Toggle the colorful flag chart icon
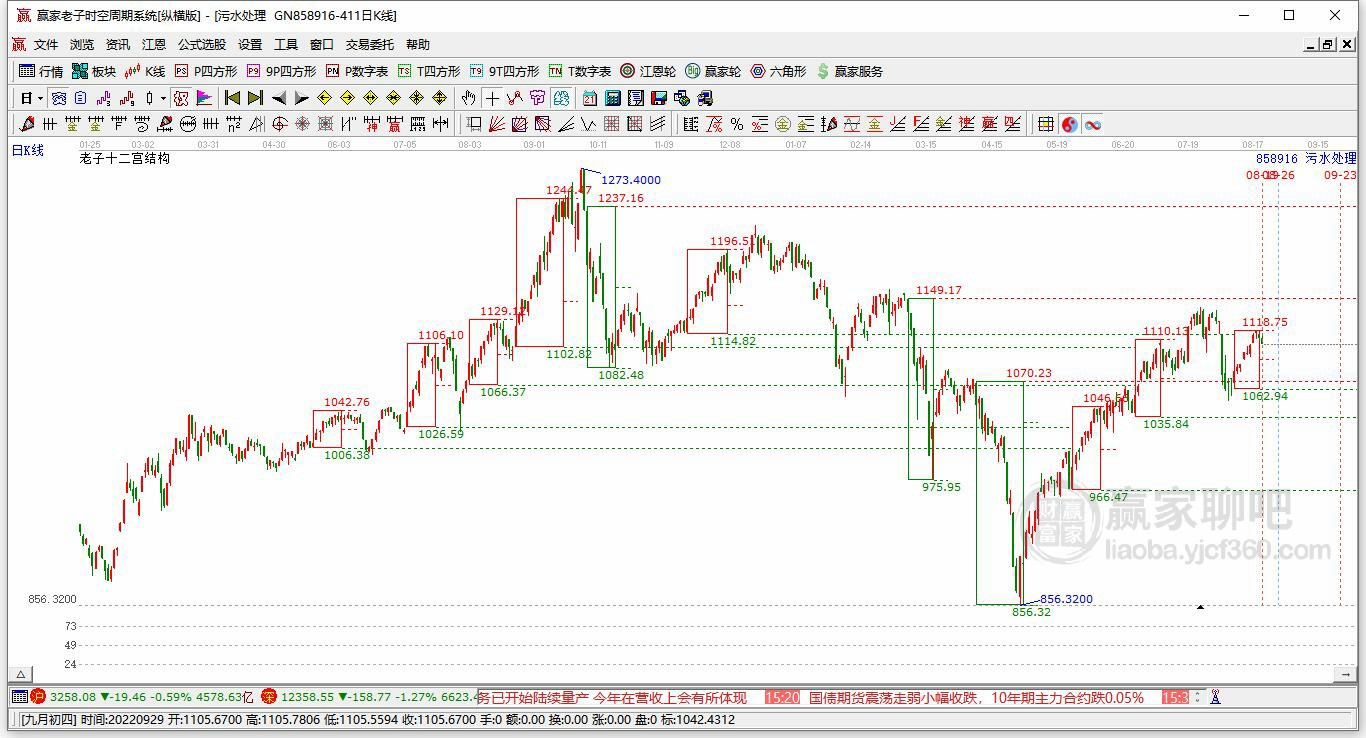This screenshot has width=1366, height=738. (x=204, y=98)
